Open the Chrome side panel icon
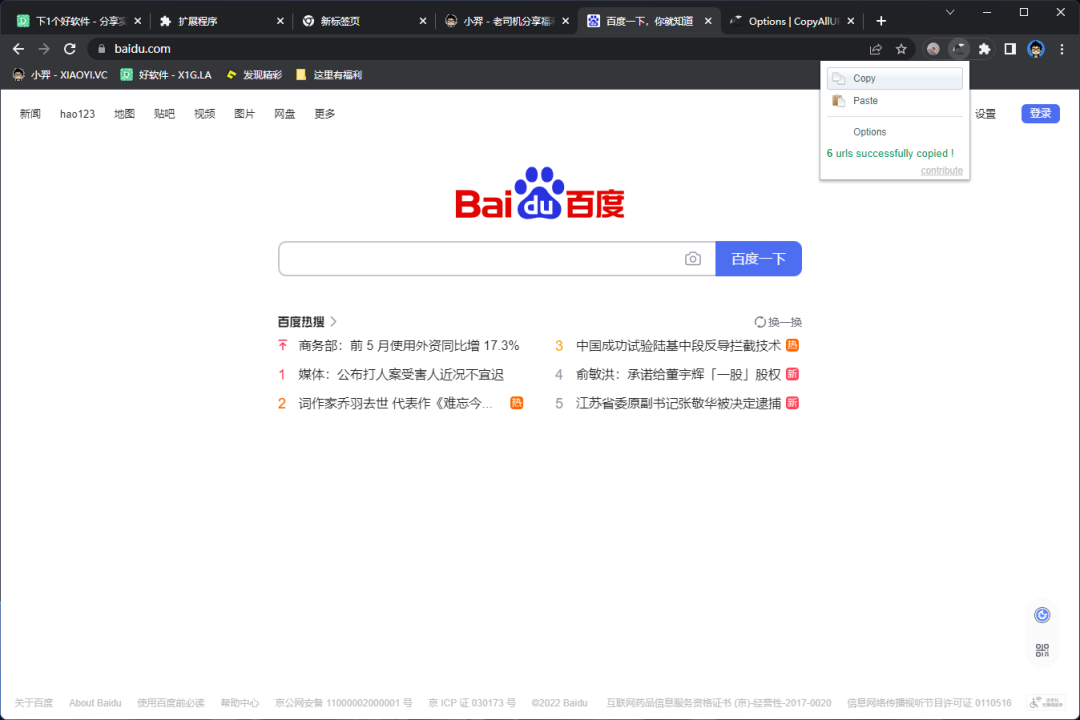Screen dimensions: 1080x720 (x=1010, y=48)
